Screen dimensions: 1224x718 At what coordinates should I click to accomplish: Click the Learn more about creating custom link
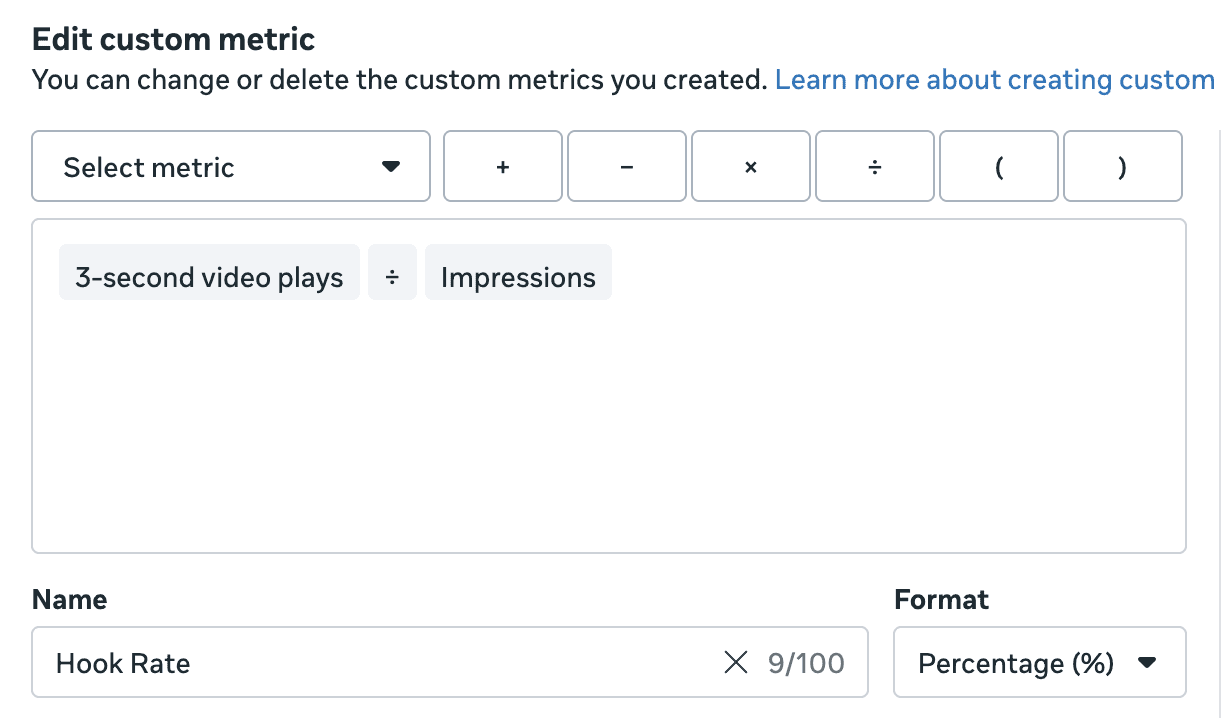[x=994, y=79]
